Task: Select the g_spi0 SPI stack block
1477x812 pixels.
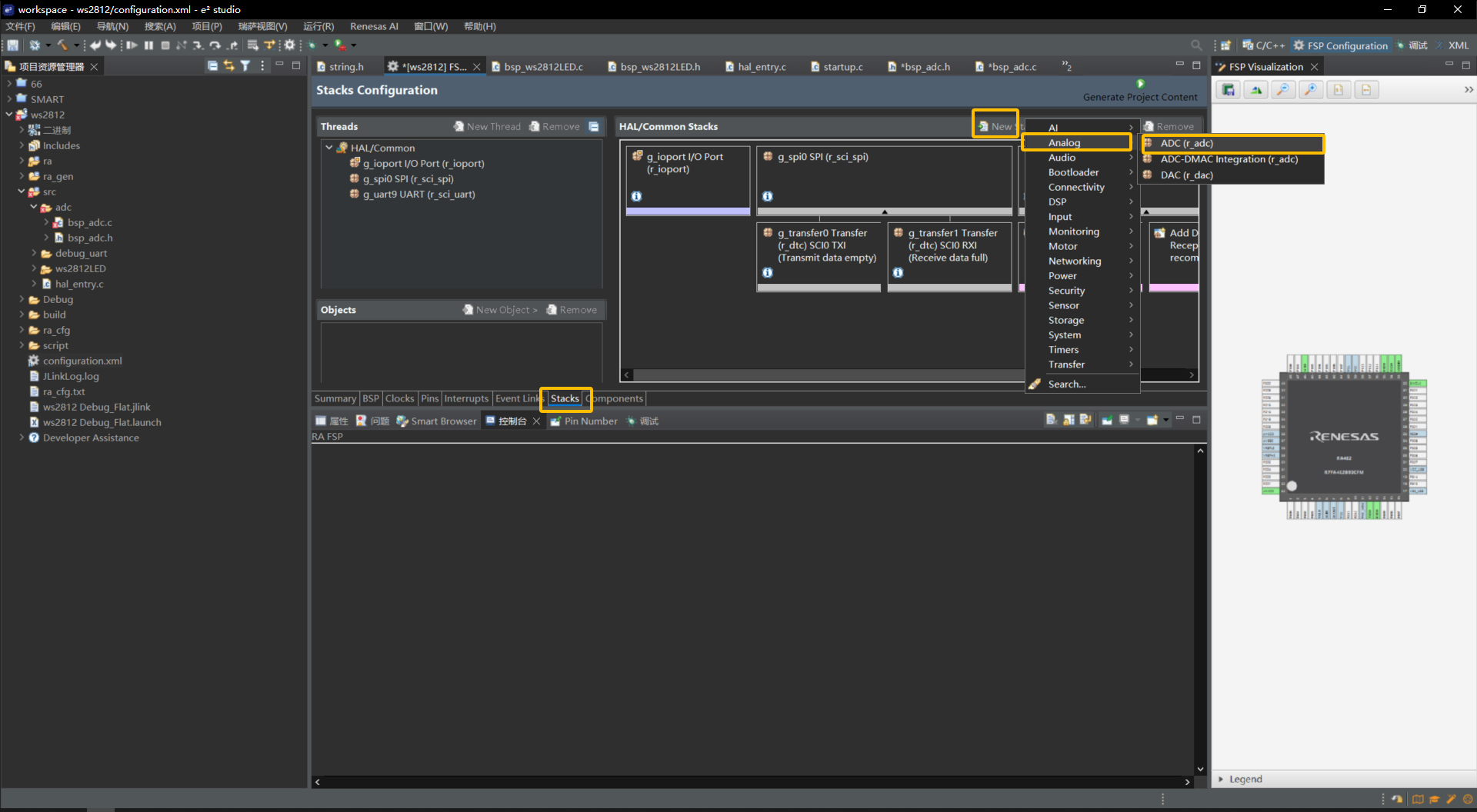Action: click(884, 180)
